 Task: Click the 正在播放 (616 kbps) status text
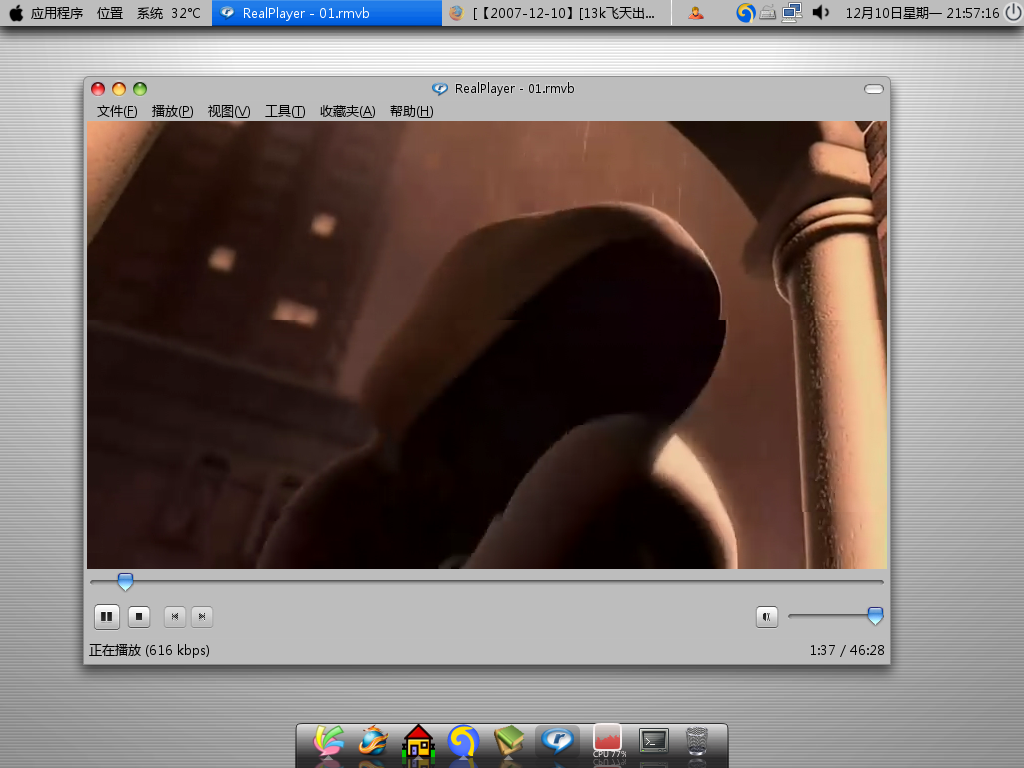(150, 650)
